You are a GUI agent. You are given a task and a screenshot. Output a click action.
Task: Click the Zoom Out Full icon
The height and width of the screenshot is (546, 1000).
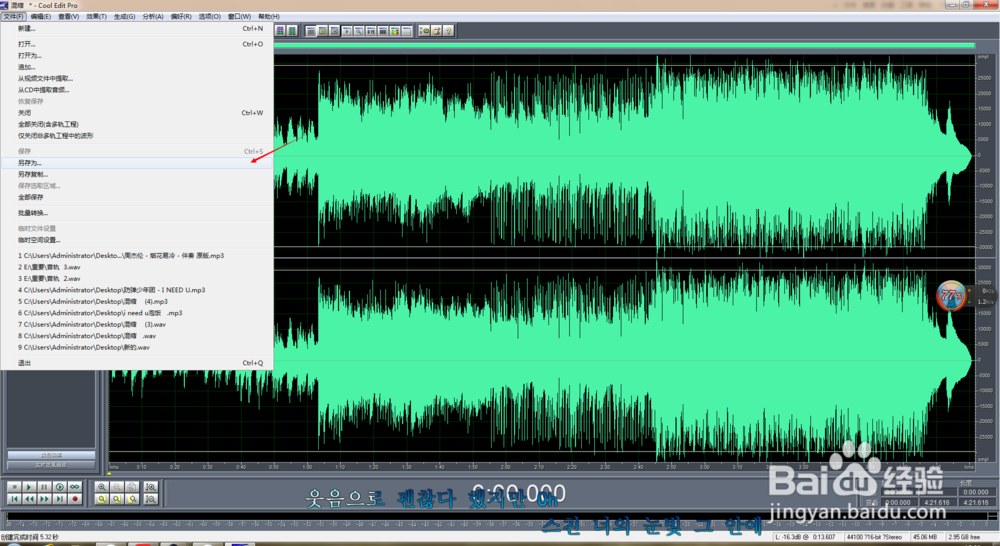click(132, 487)
